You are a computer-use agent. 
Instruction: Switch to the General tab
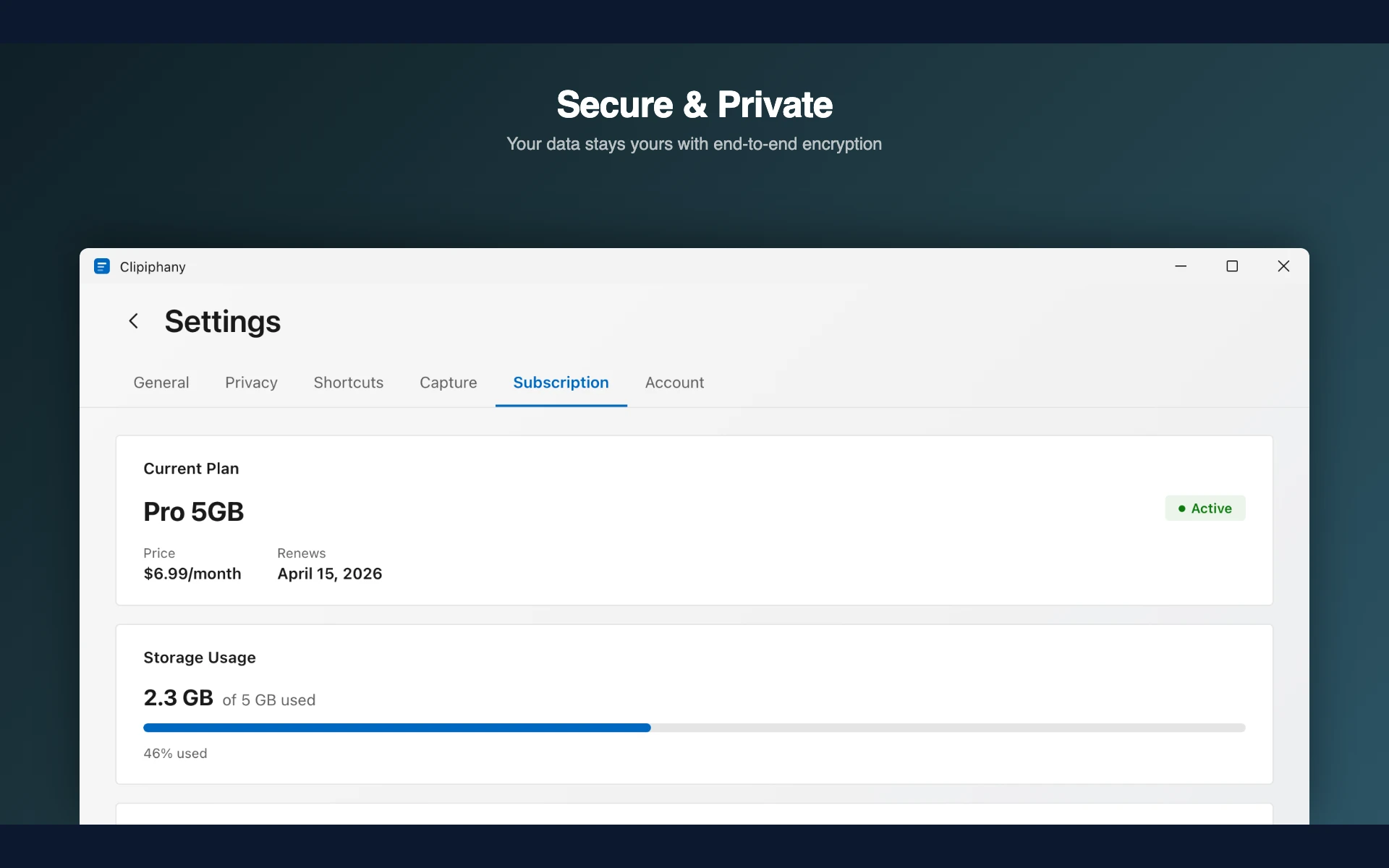[161, 383]
